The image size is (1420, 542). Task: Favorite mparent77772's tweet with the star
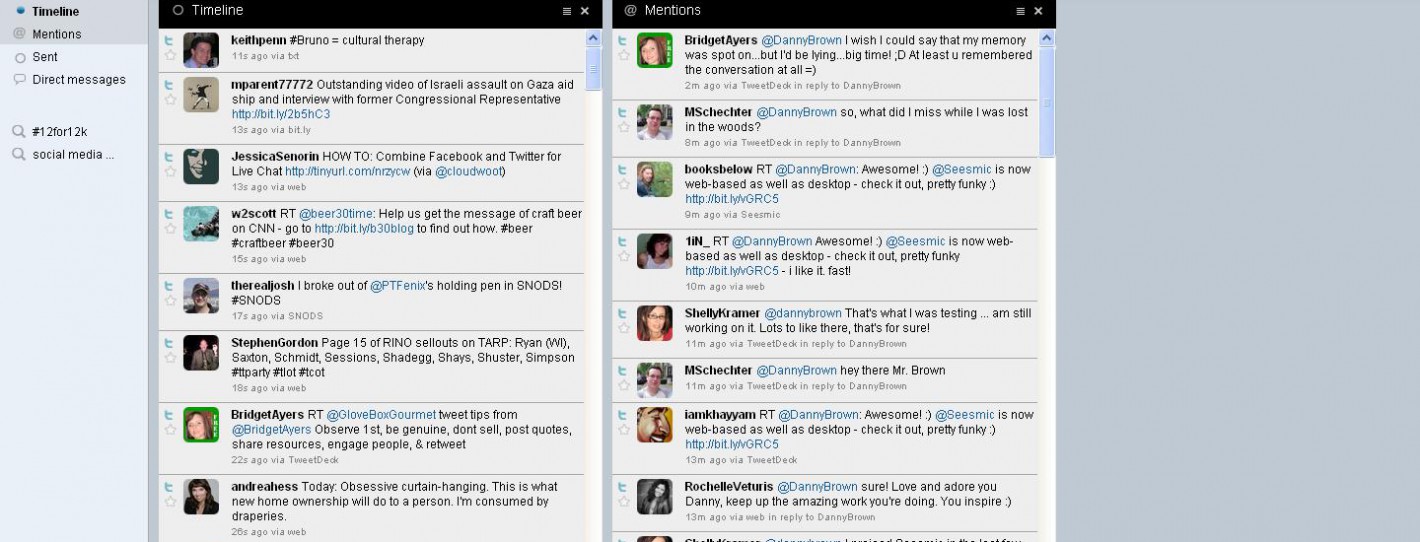click(170, 100)
